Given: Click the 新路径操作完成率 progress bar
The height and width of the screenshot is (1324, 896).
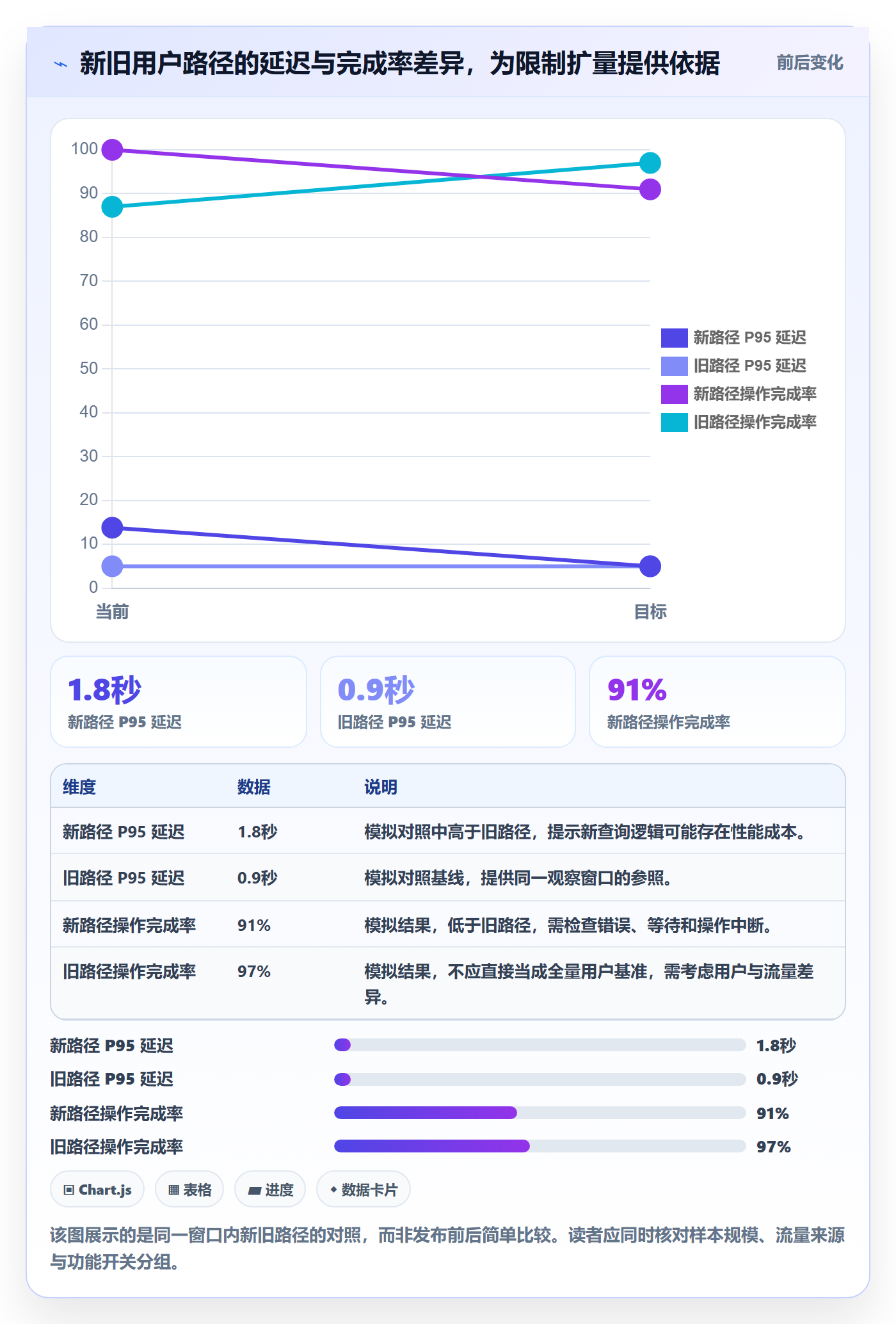Looking at the screenshot, I should pos(540,1113).
